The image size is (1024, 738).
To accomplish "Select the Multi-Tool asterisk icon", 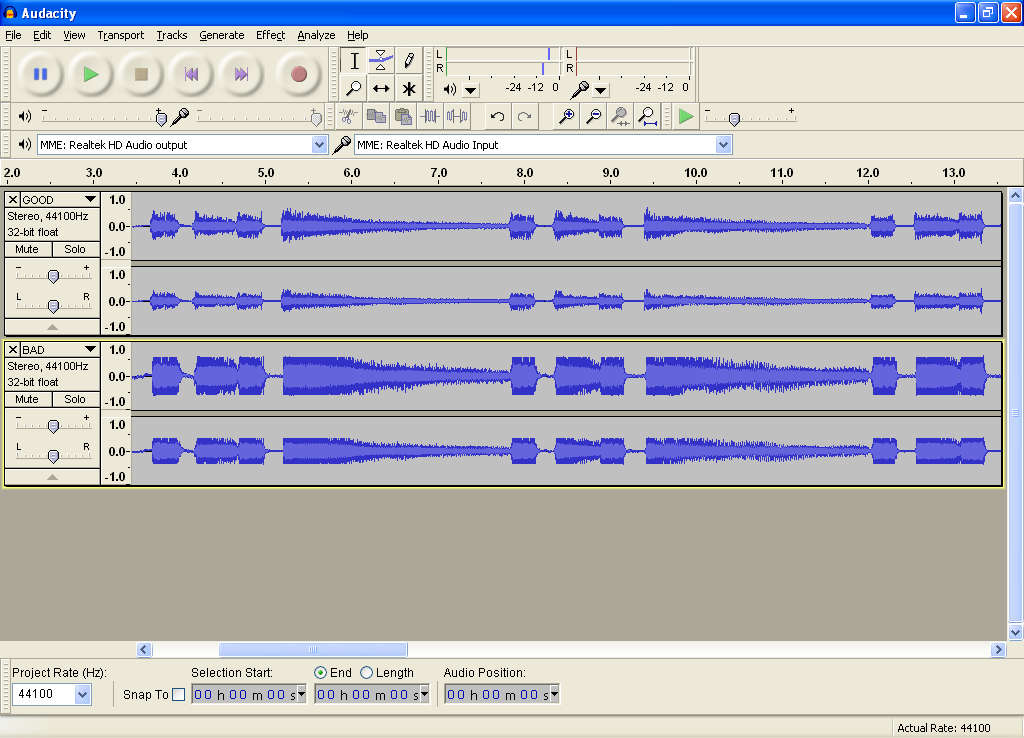I will pos(408,88).
